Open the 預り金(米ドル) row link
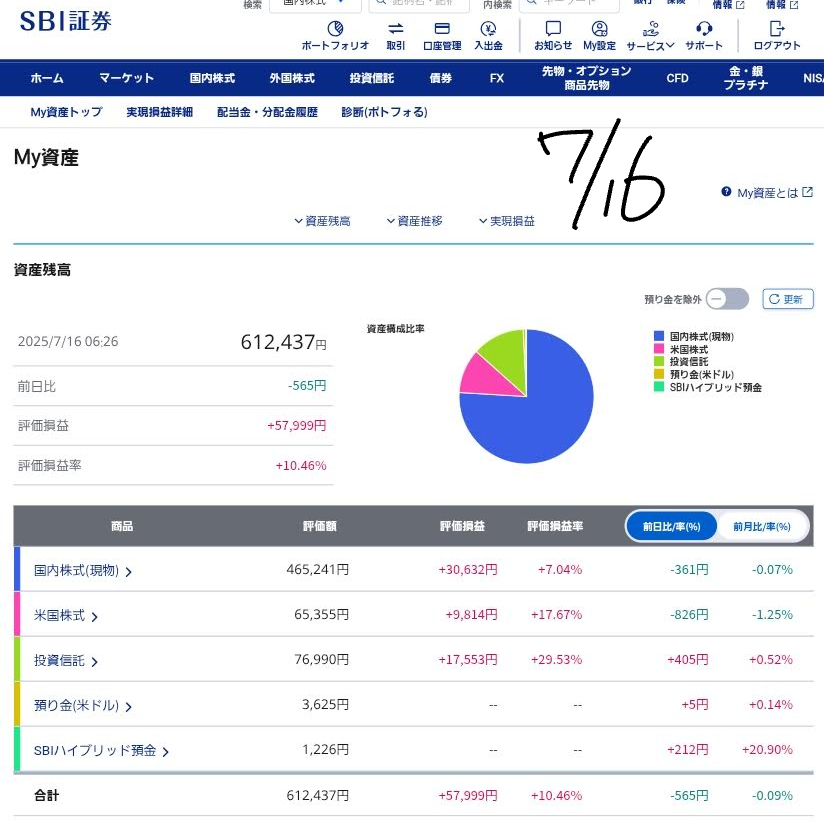 click(x=76, y=706)
